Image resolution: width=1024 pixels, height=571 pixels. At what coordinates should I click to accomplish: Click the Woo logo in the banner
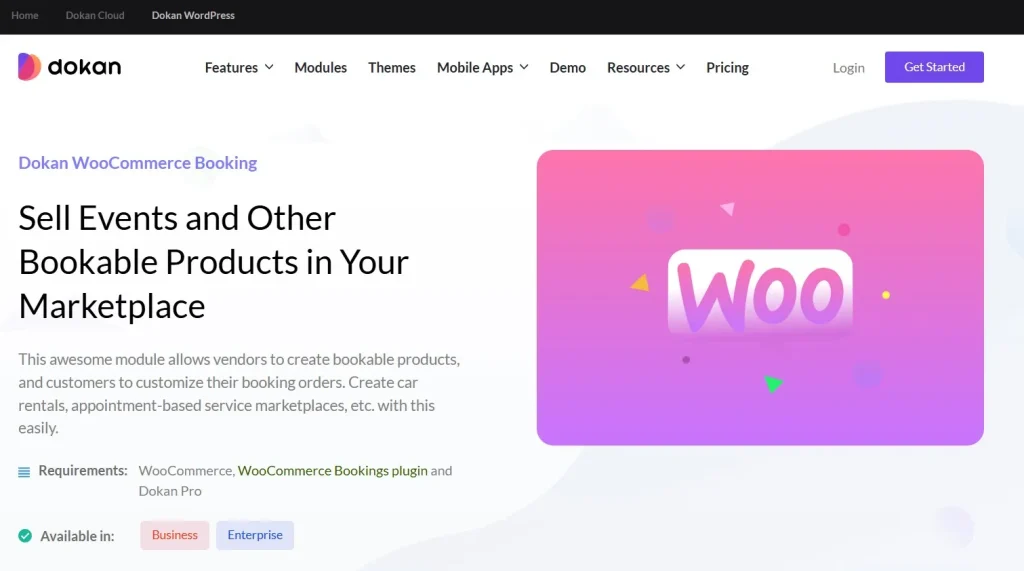(x=760, y=292)
